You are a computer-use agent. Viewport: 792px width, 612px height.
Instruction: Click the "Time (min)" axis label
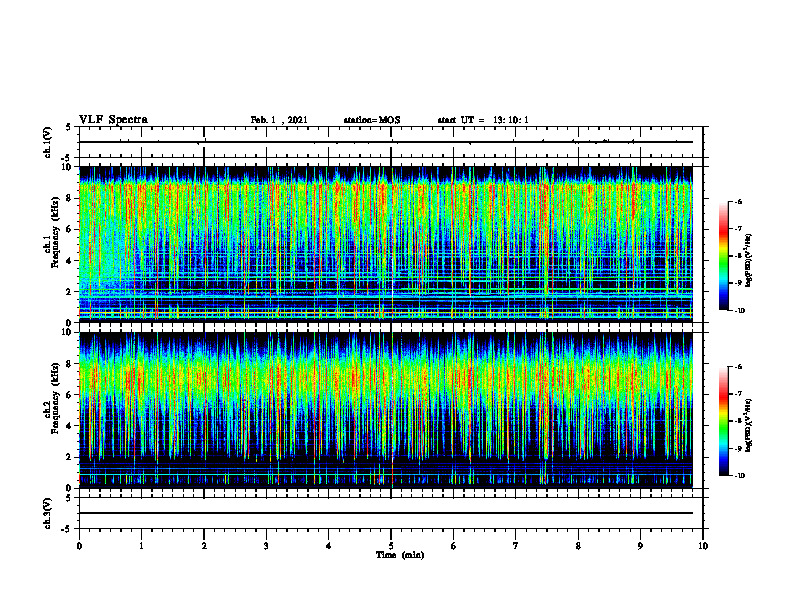click(400, 555)
